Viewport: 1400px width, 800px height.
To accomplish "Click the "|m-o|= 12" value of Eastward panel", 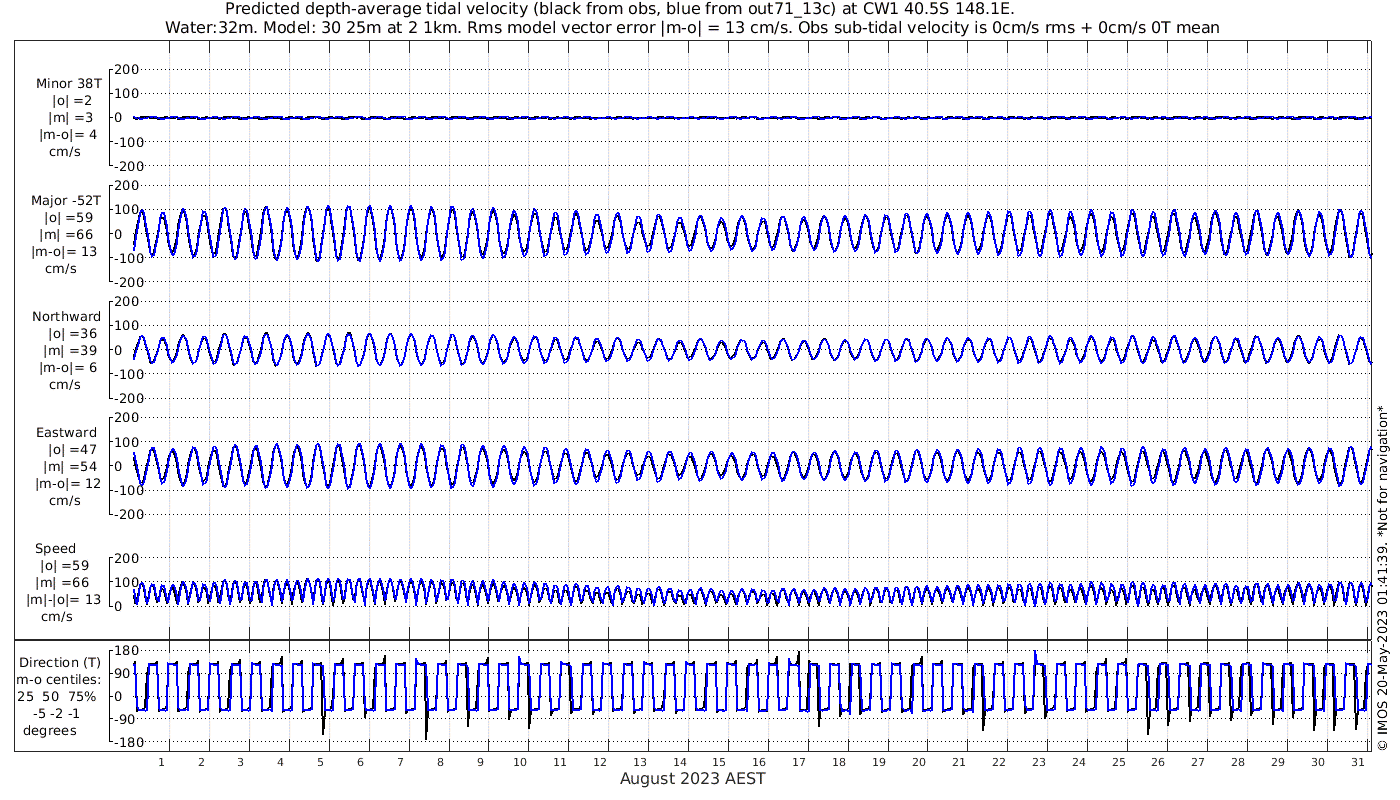I will tap(66, 484).
